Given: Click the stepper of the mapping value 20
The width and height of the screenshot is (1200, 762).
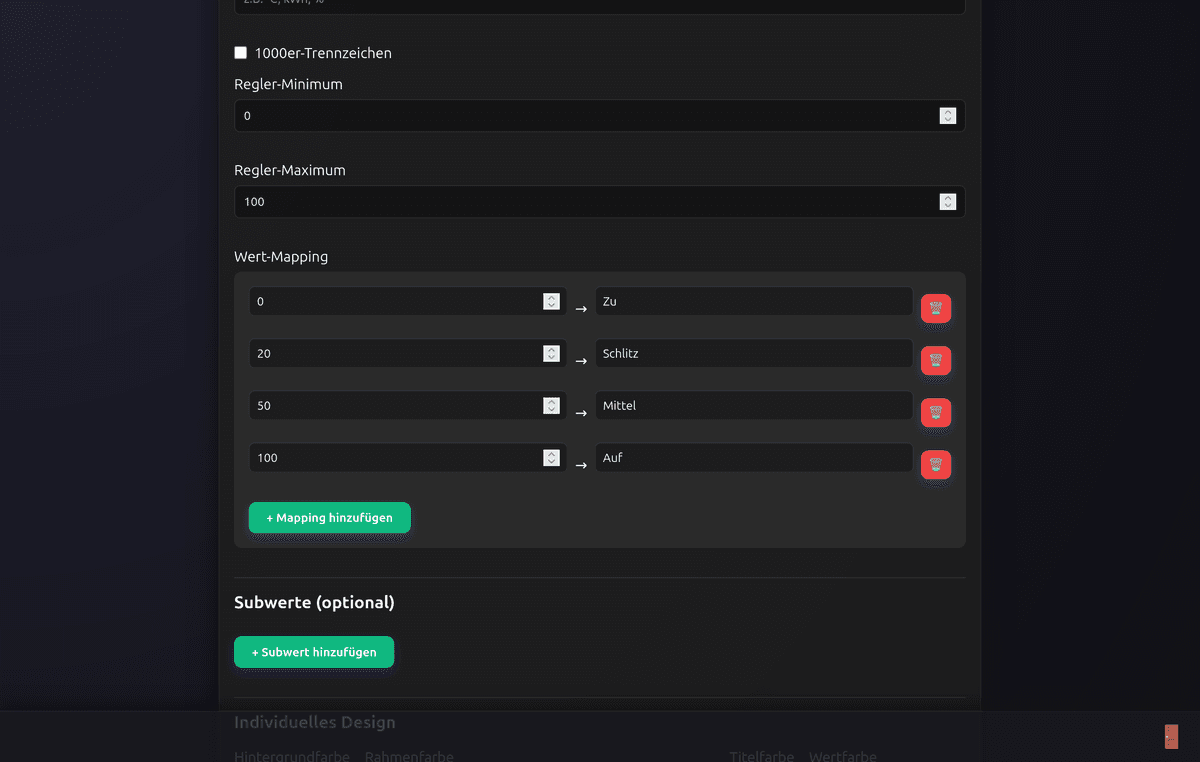Looking at the screenshot, I should pyautogui.click(x=551, y=353).
